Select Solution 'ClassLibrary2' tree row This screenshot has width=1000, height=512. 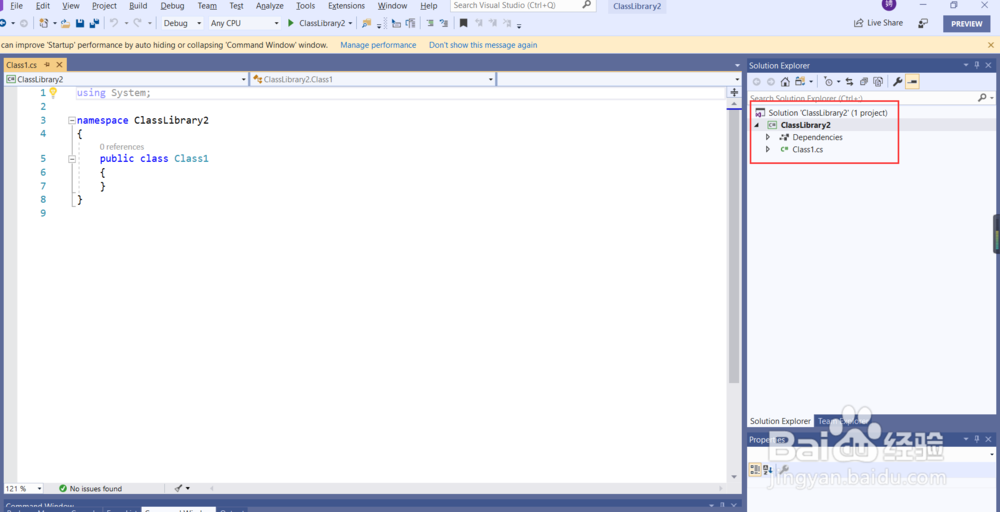point(828,113)
